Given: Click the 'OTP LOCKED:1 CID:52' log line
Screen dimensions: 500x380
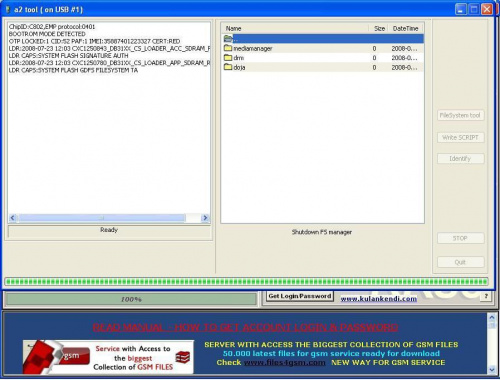Looking at the screenshot, I should (x=94, y=41).
